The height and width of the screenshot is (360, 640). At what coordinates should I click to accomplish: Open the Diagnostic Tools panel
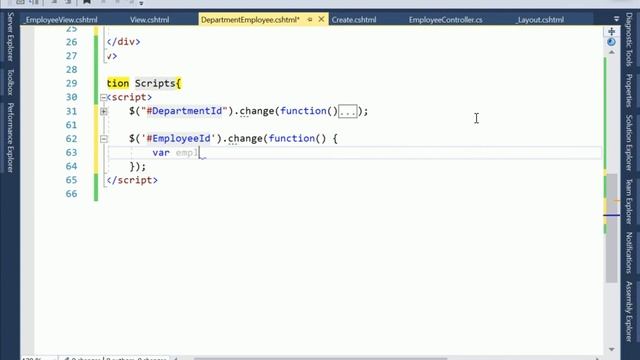tap(629, 39)
